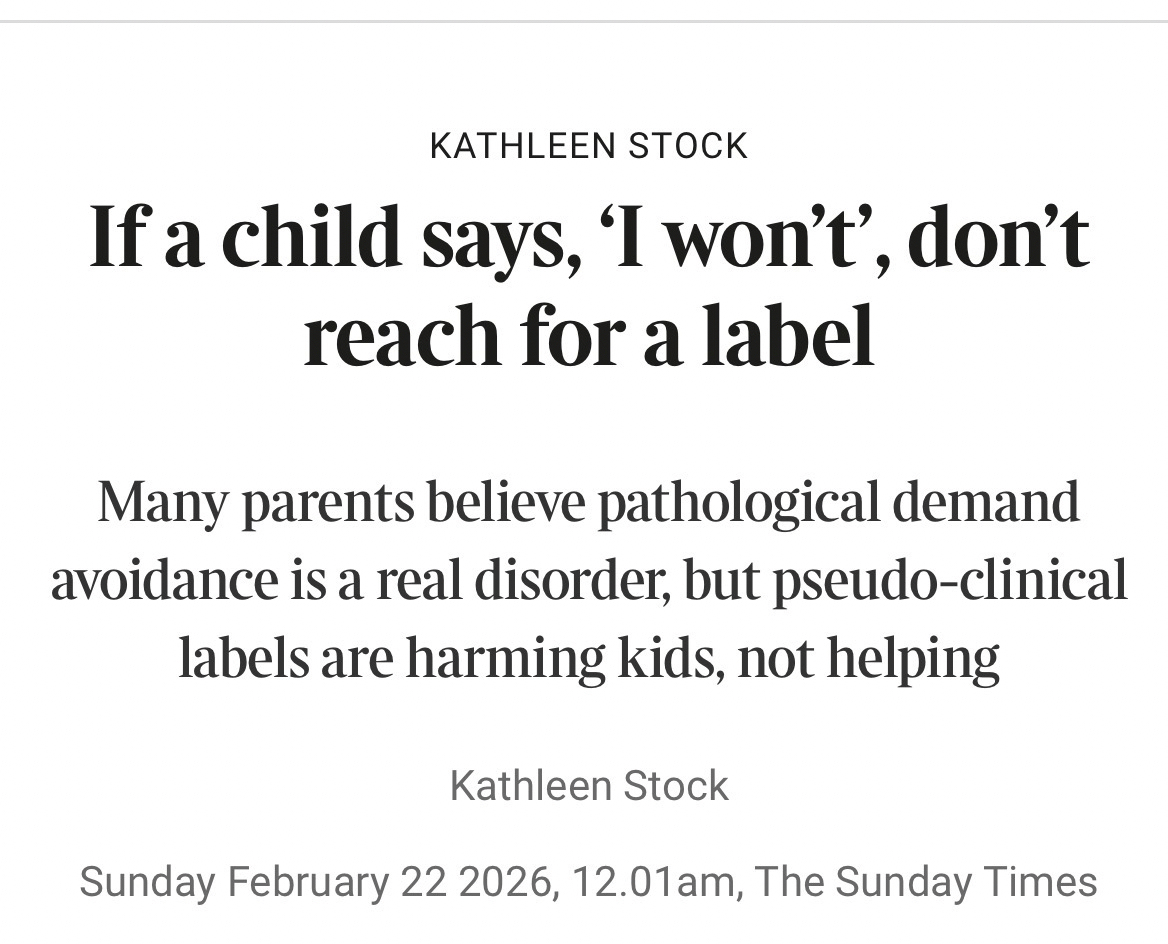Click the year "2026" in the dateline
The width and height of the screenshot is (1168, 944).
click(507, 882)
